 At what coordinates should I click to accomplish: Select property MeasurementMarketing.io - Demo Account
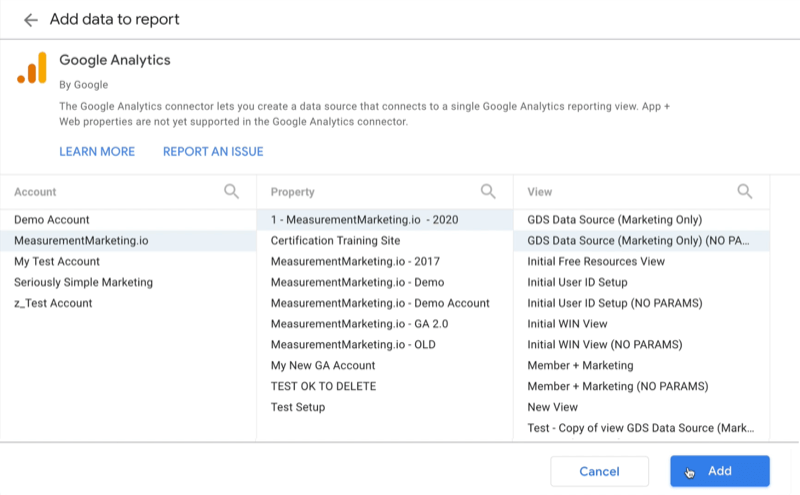[x=385, y=303]
